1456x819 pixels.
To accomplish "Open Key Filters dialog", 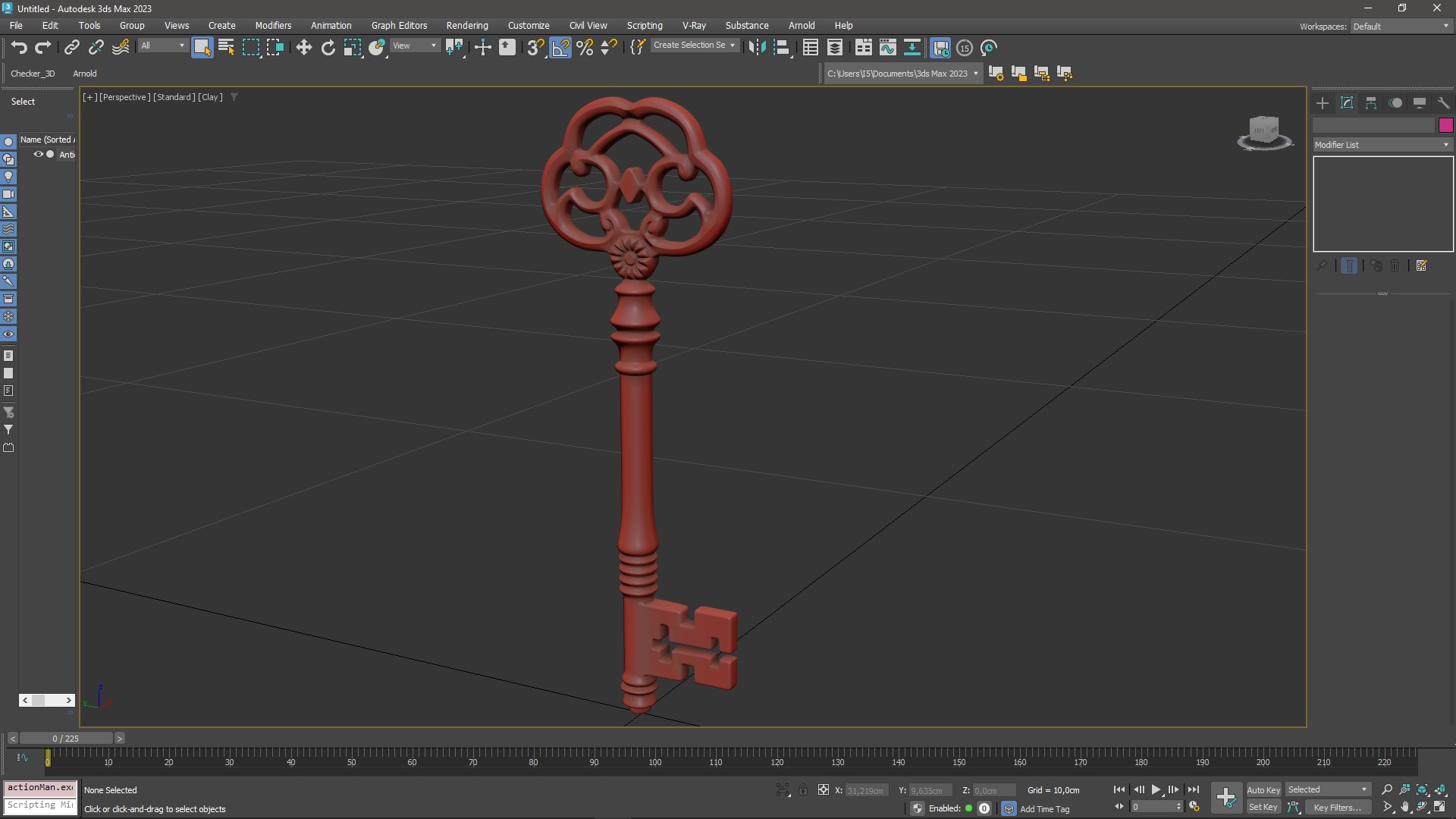I will (x=1337, y=808).
